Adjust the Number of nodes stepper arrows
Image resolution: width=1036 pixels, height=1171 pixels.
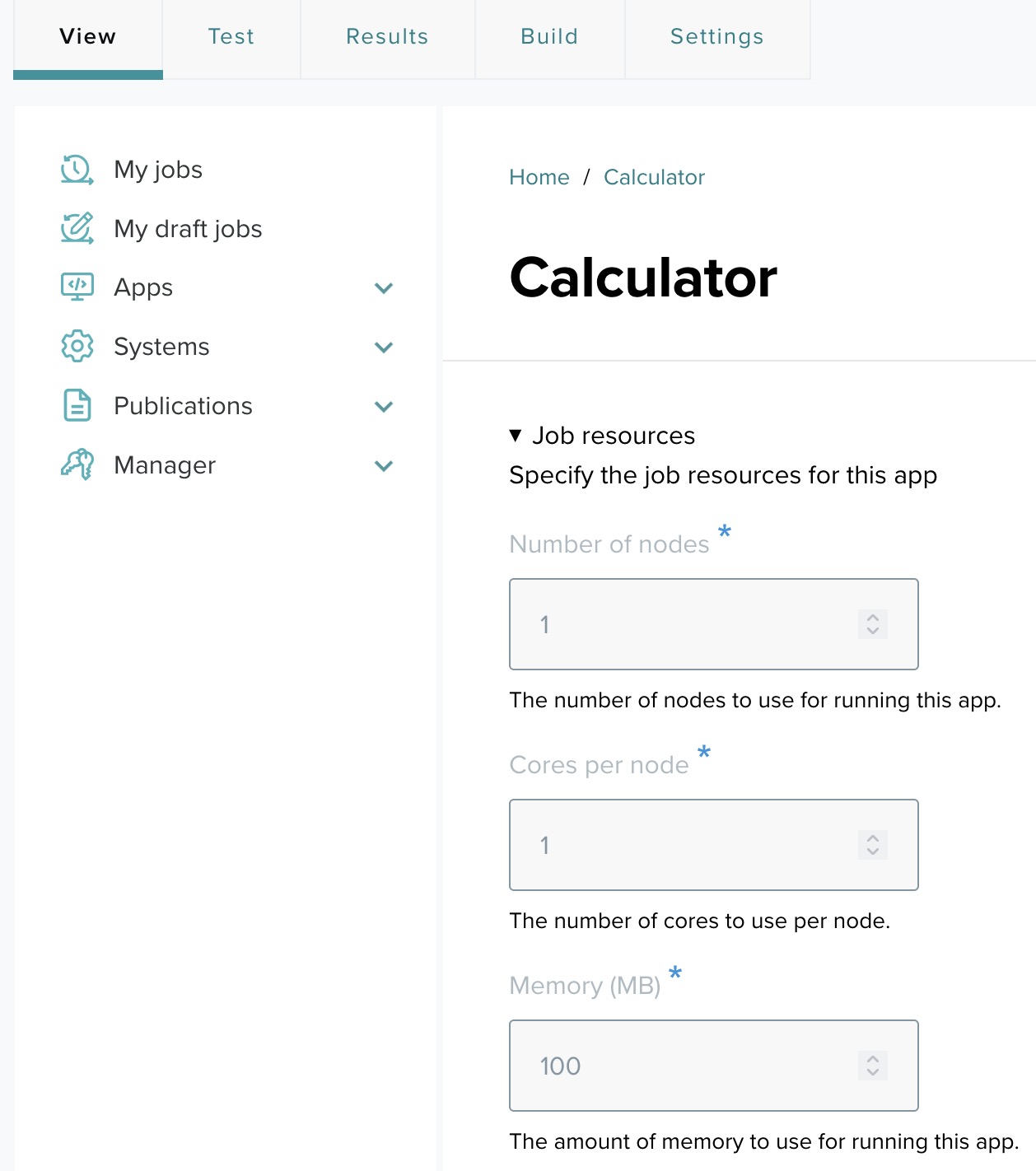872,624
